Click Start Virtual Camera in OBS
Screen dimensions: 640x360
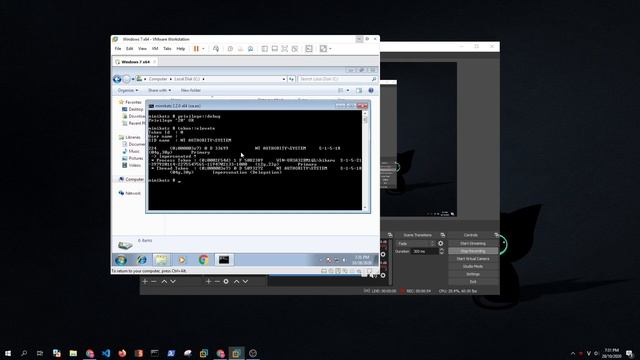[x=473, y=259]
